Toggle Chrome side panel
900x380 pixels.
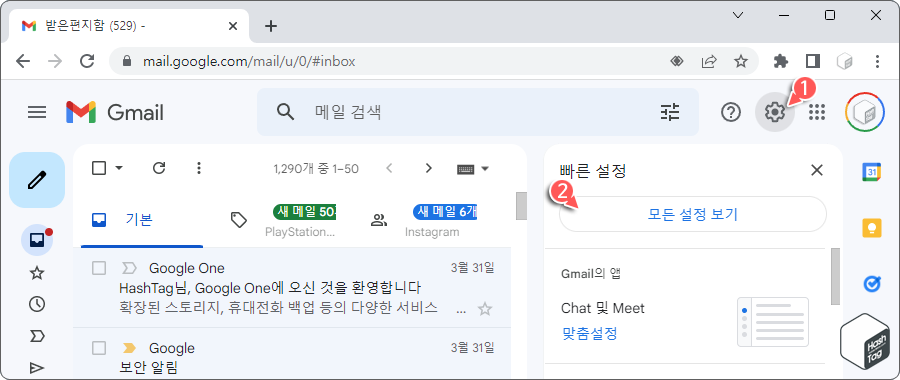pos(812,61)
